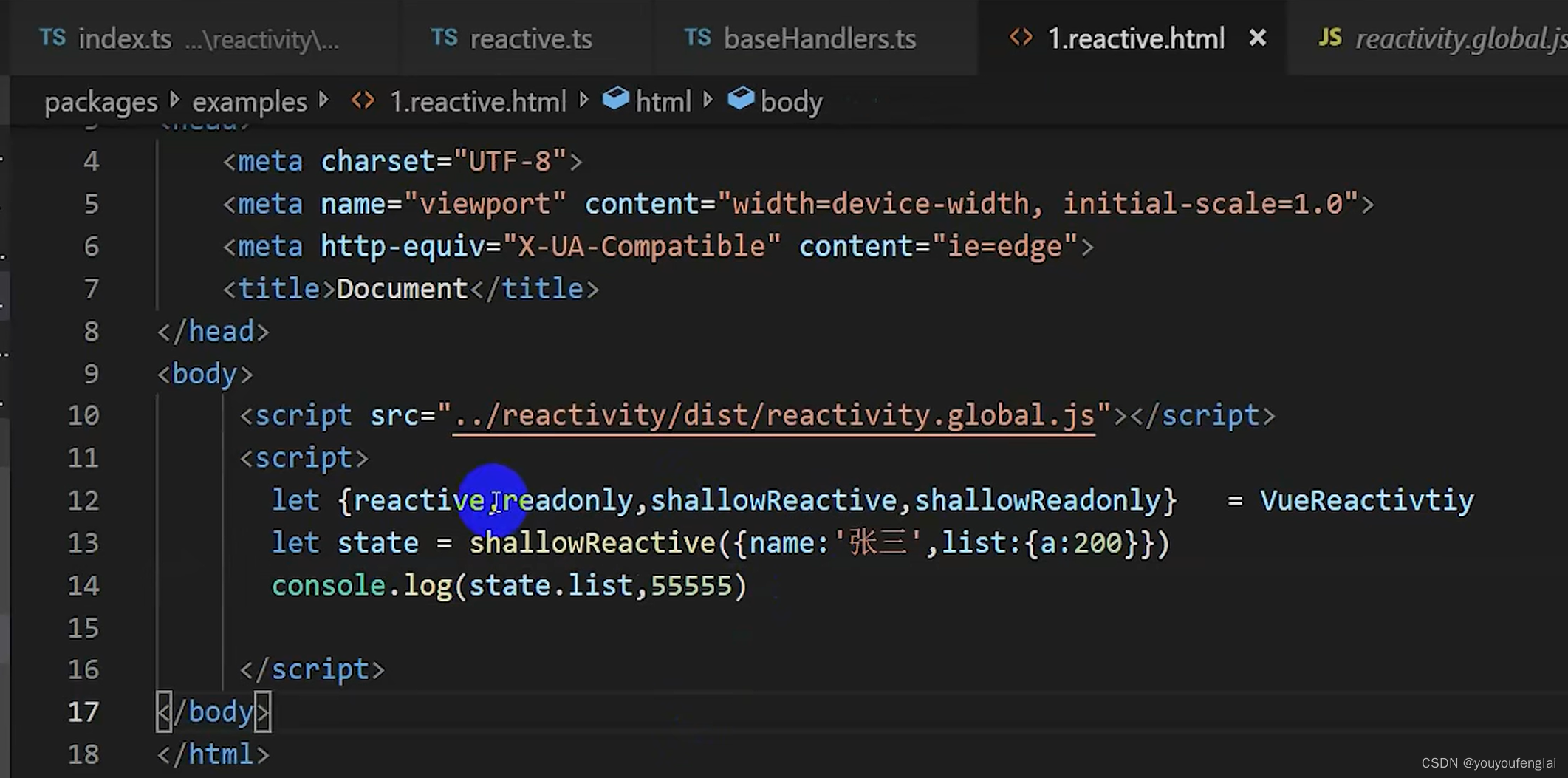Click the '张三' string literal

(x=877, y=543)
